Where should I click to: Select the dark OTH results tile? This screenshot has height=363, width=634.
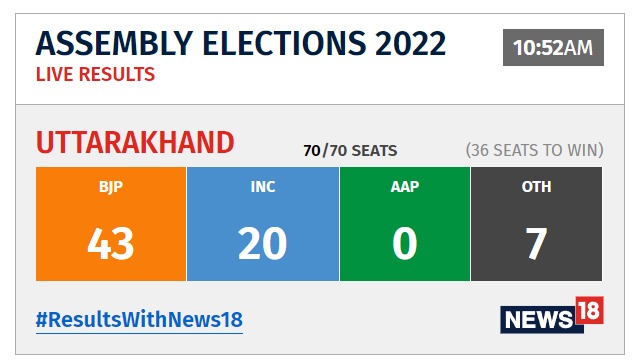536,224
